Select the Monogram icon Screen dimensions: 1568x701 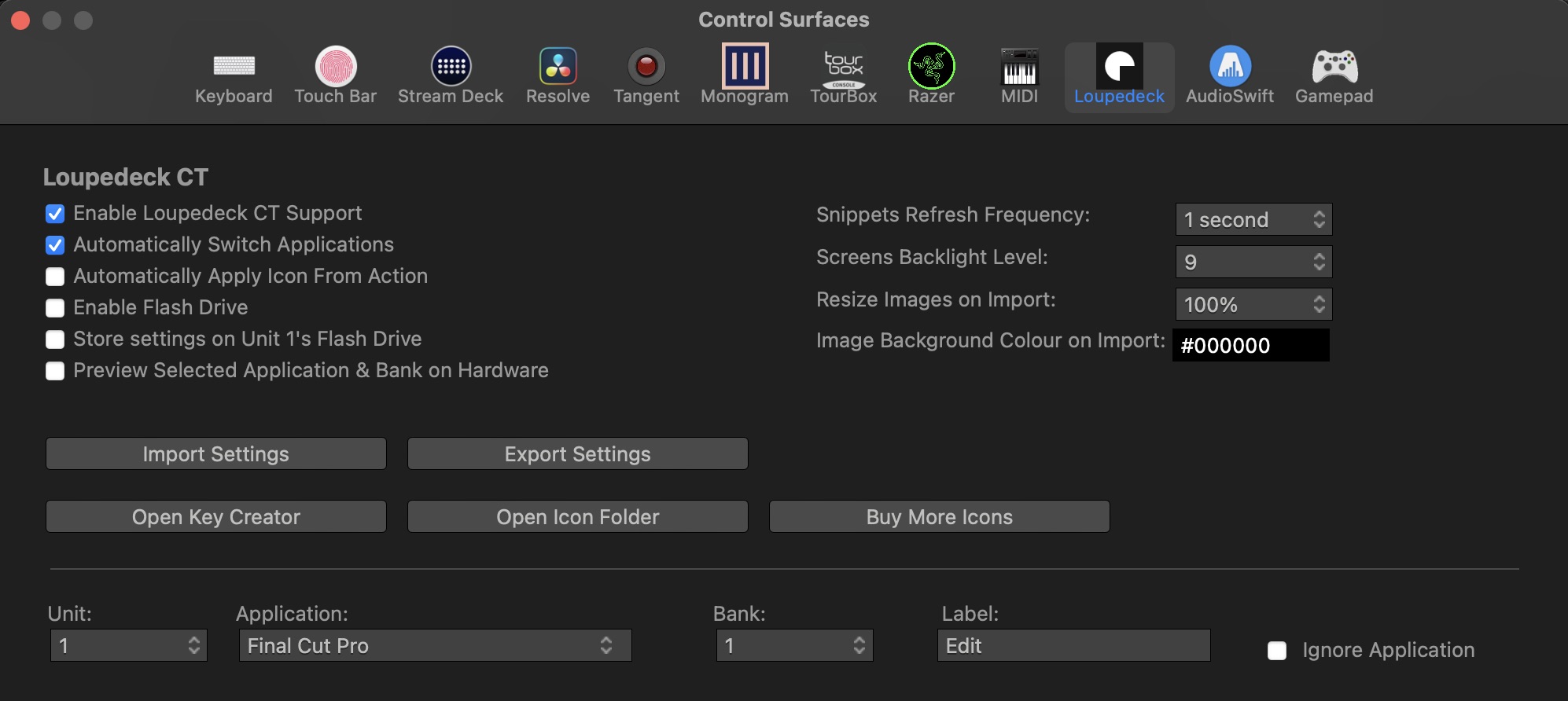(745, 66)
